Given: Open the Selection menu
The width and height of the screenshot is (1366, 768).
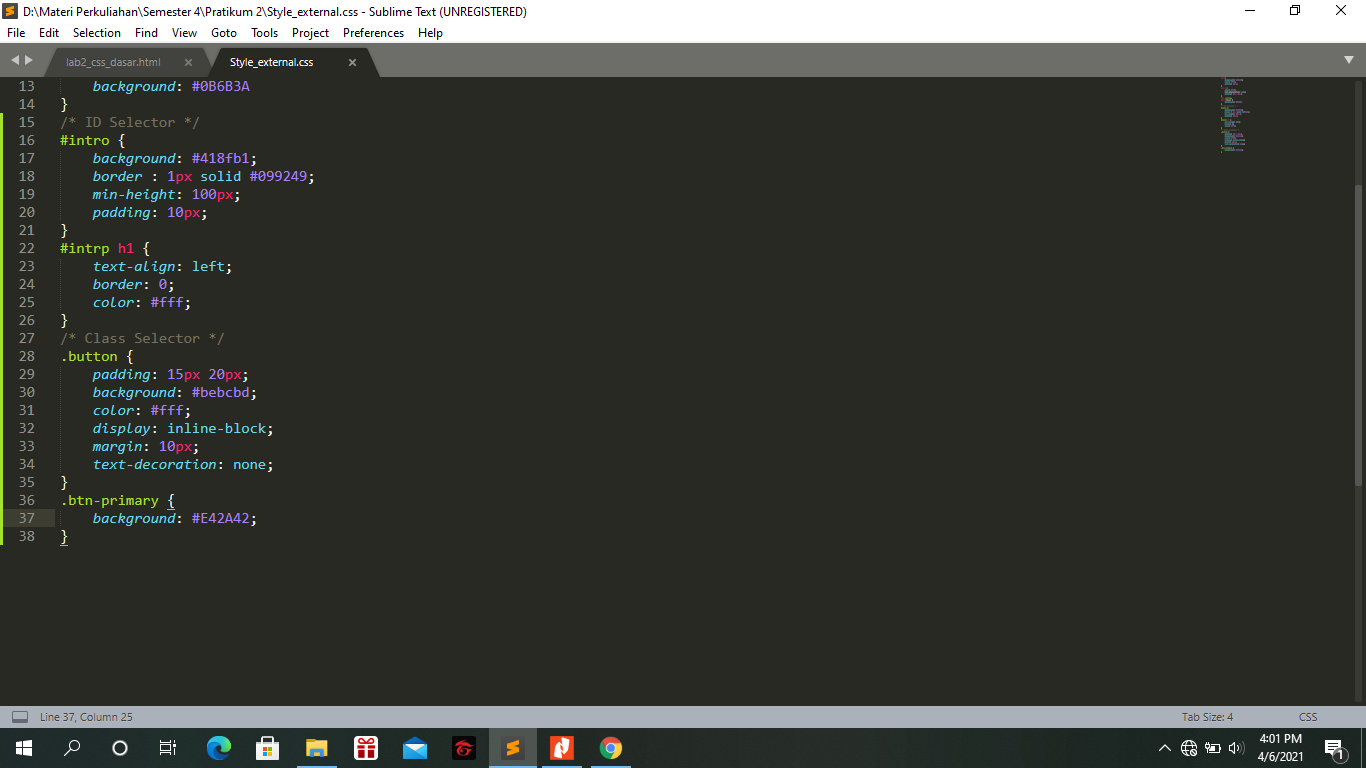Looking at the screenshot, I should [97, 33].
